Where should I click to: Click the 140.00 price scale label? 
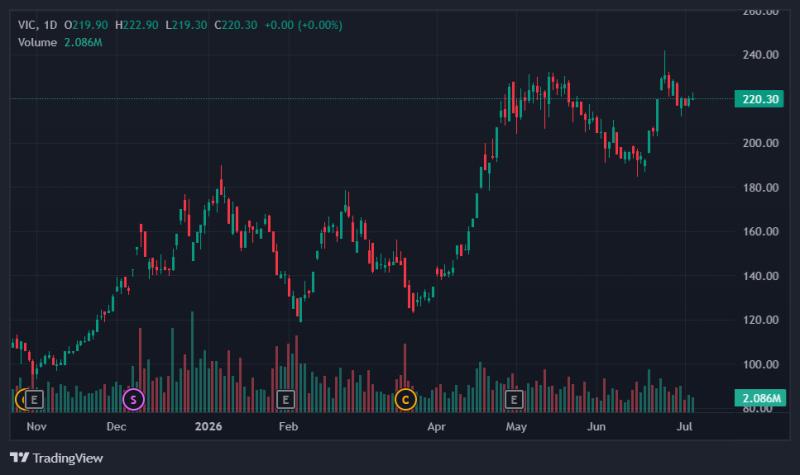760,276
